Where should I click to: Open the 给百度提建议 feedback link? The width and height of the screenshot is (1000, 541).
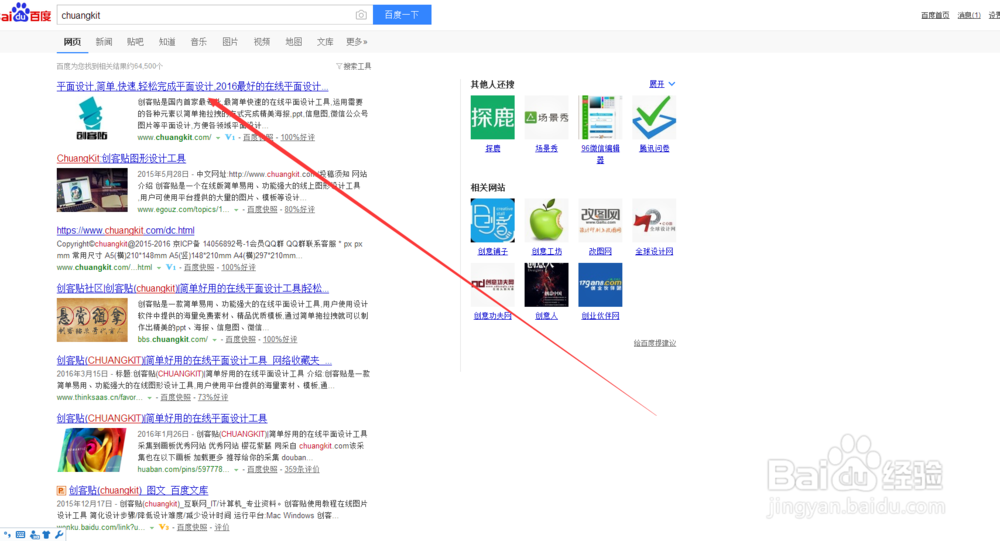point(654,343)
